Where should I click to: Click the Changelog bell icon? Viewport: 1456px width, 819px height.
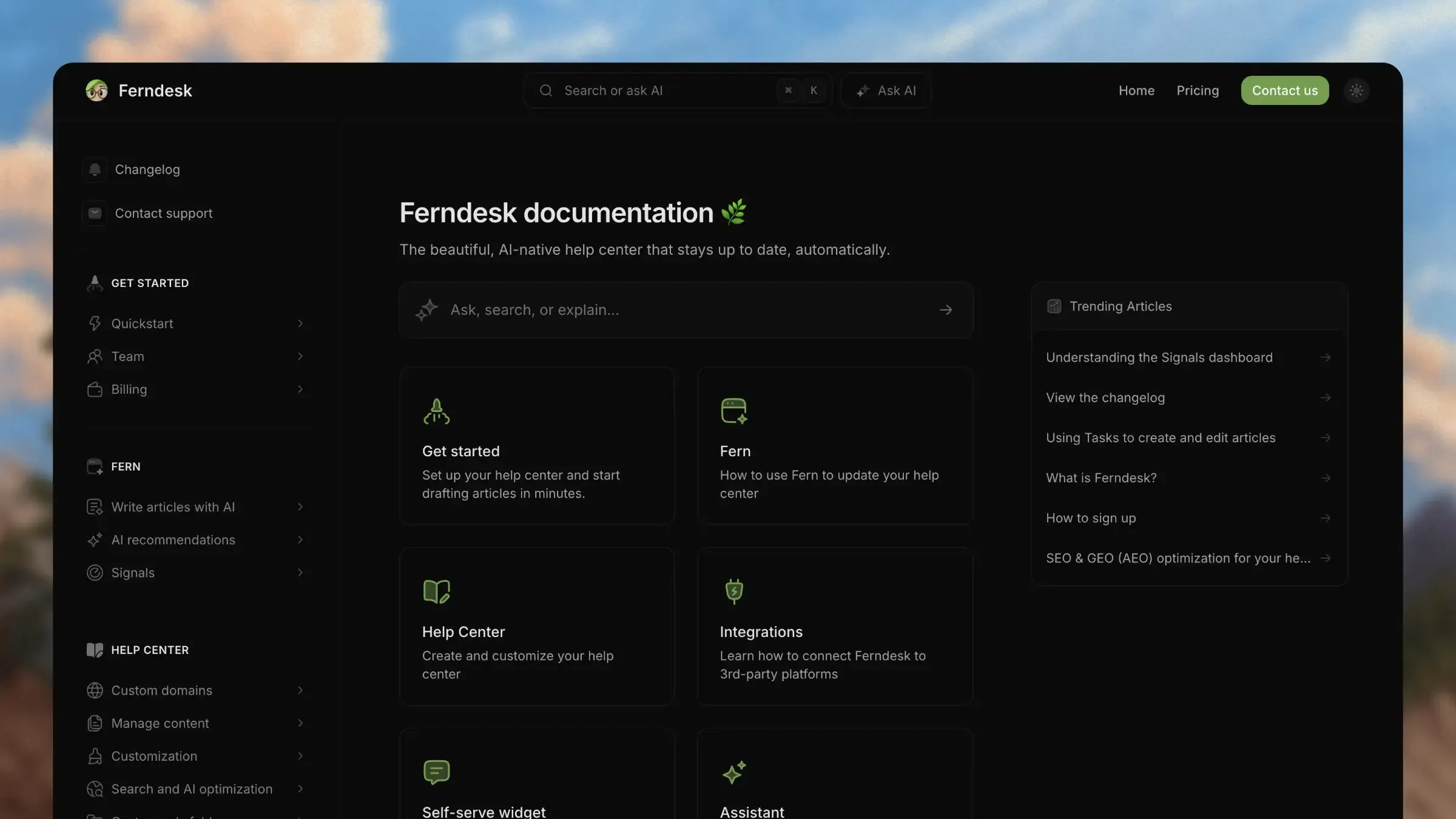tap(95, 169)
